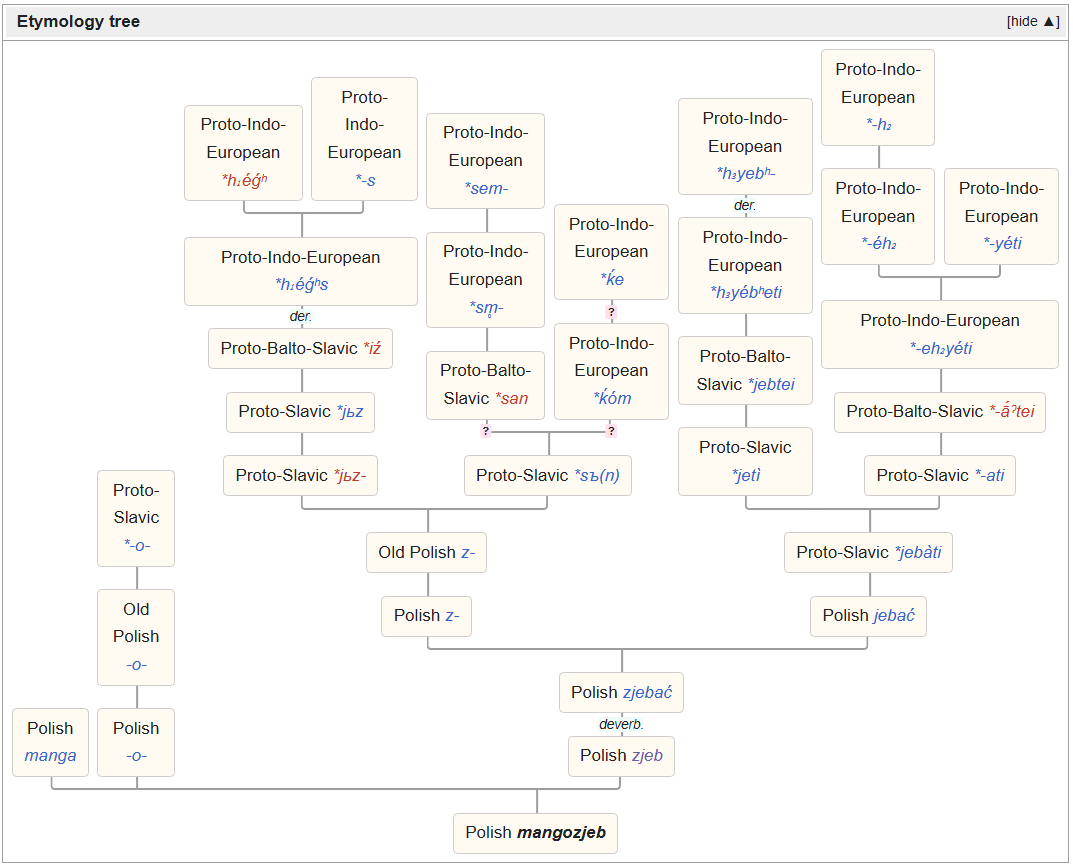The height and width of the screenshot is (867, 1073).
Task: Click the Etymology tree heading
Action: pos(78,21)
